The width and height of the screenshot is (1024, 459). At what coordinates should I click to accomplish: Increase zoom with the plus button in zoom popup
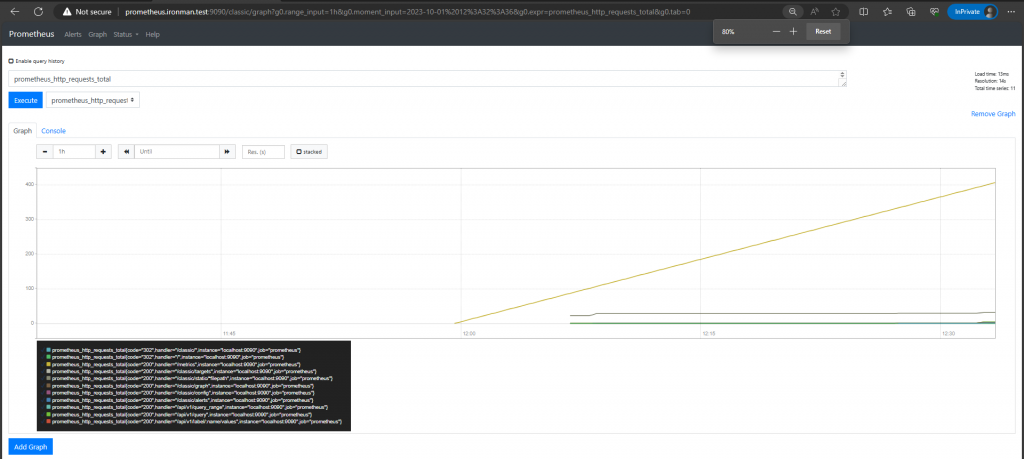[x=793, y=31]
